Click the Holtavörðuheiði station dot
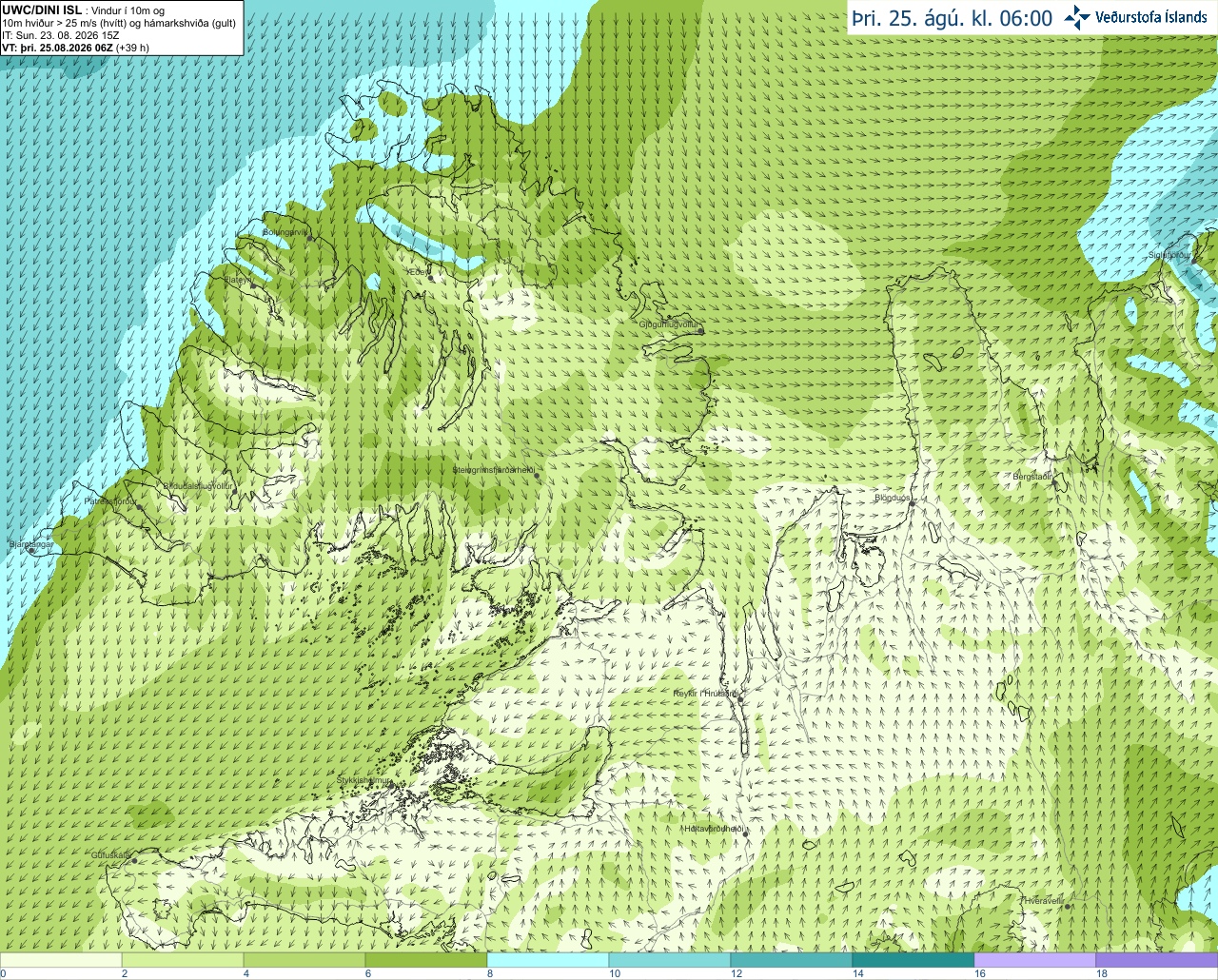 coord(747,833)
